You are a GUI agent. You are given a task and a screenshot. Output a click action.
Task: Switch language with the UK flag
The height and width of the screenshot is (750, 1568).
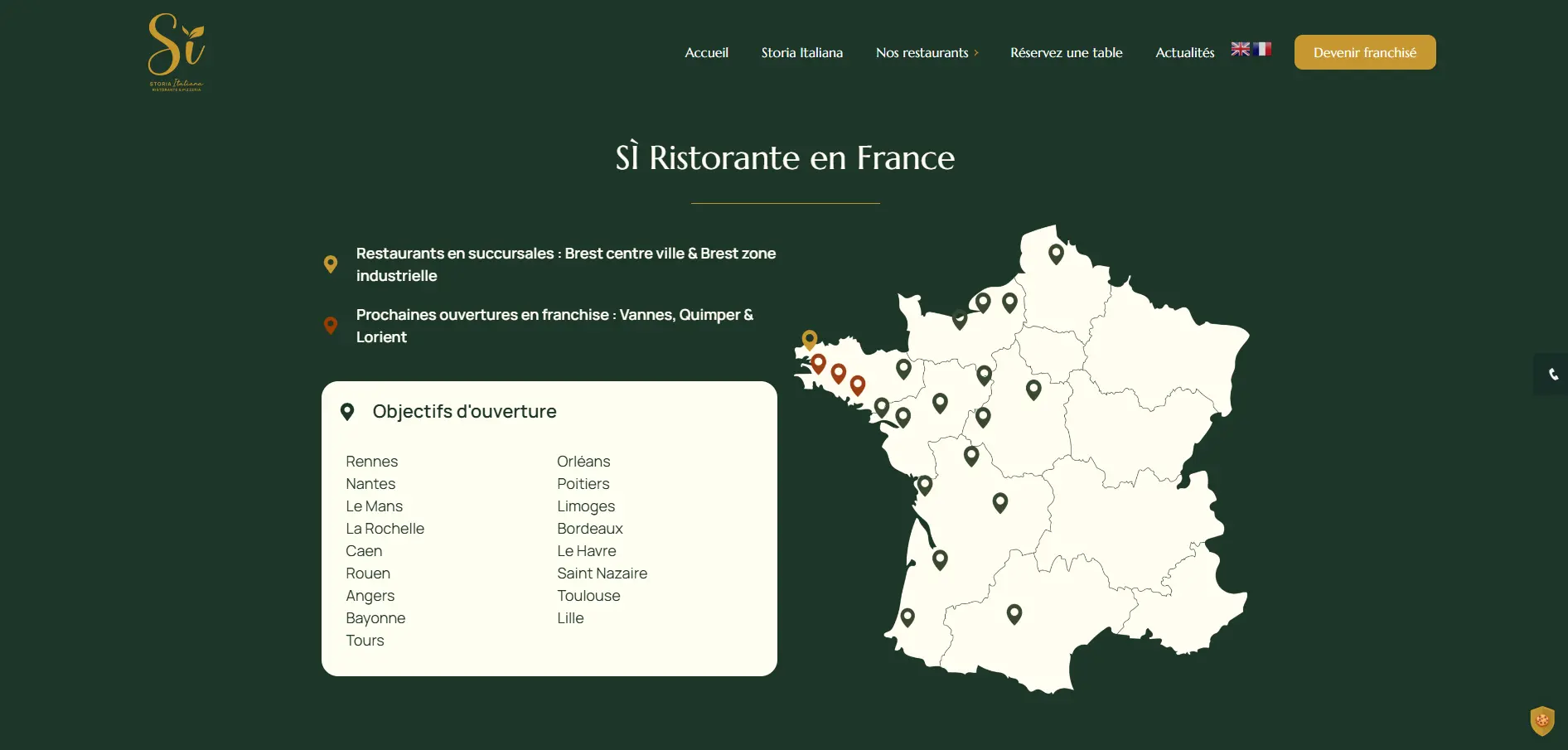click(1240, 49)
